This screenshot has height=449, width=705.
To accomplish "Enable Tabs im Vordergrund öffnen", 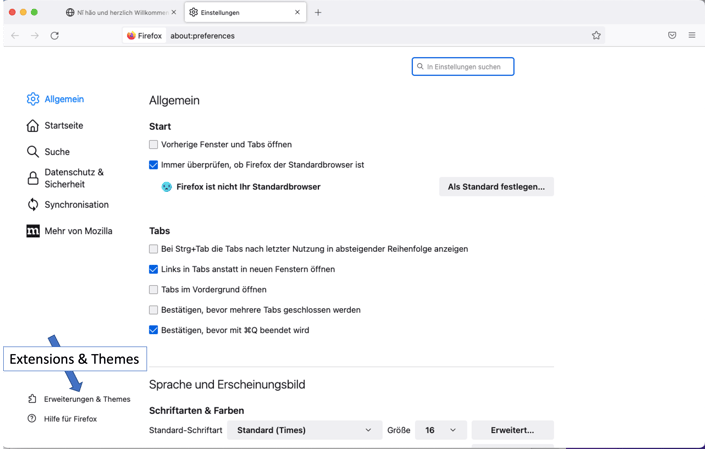I will tap(154, 290).
